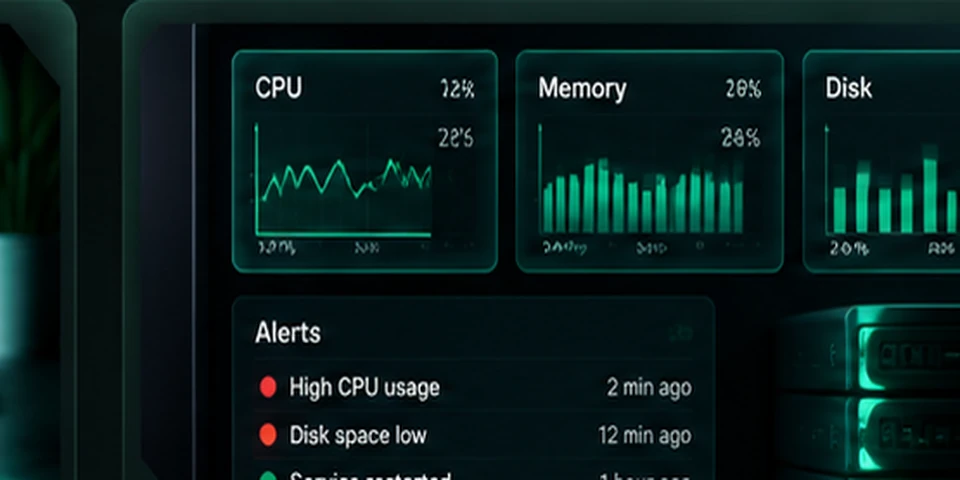Screen dimensions: 960x480
Task: Open the Memory card title
Action: click(x=582, y=89)
